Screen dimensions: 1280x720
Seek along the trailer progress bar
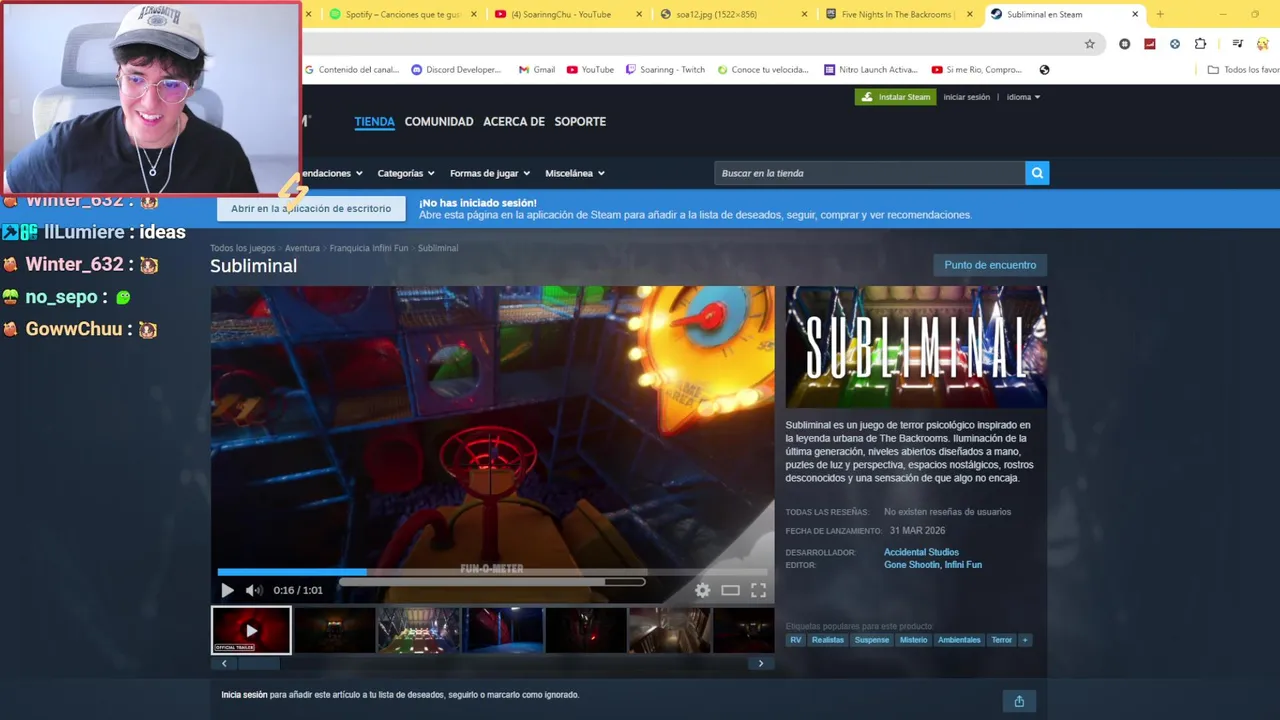coord(492,572)
